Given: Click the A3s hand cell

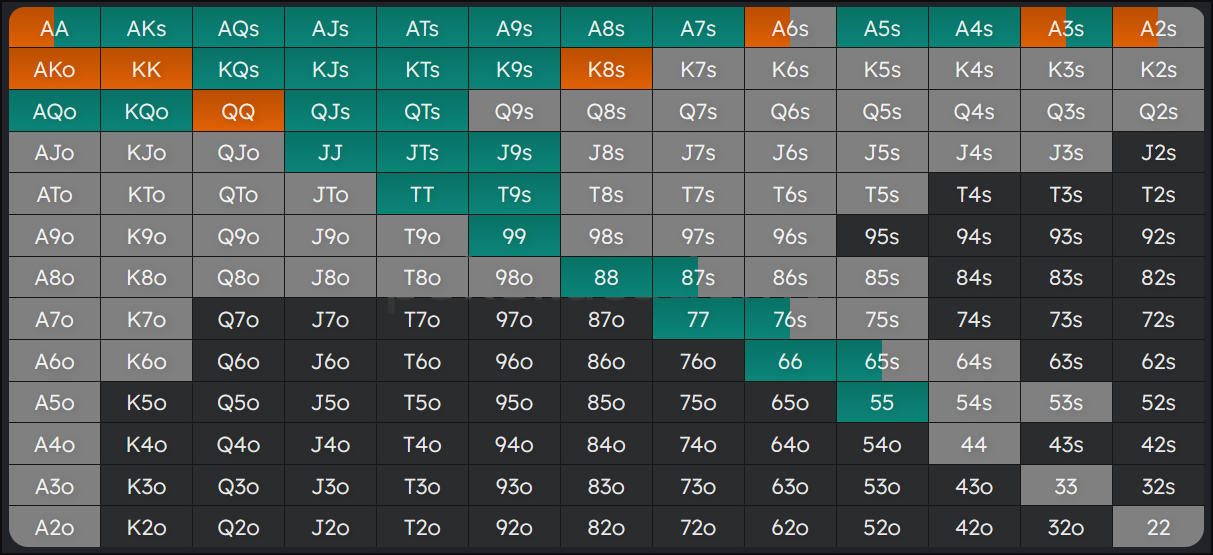Looking at the screenshot, I should click(x=1066, y=28).
